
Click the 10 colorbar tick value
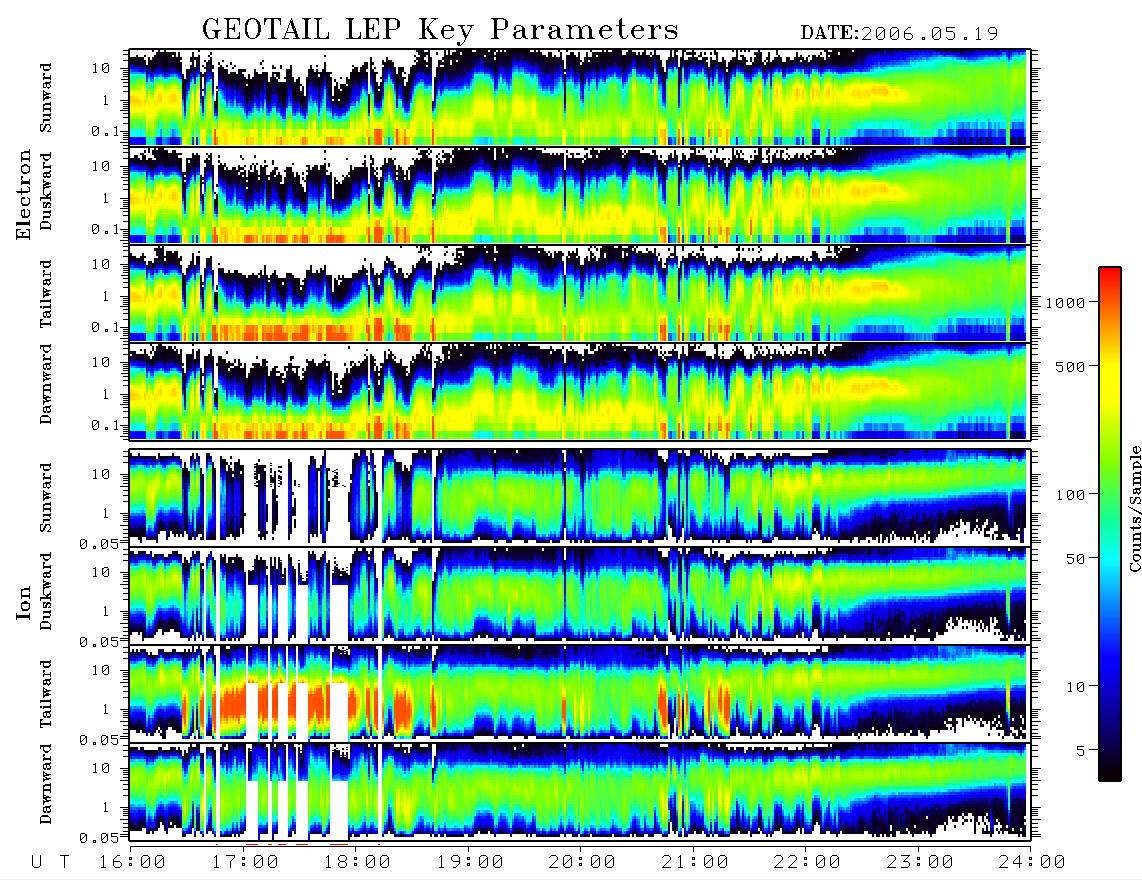(1075, 687)
